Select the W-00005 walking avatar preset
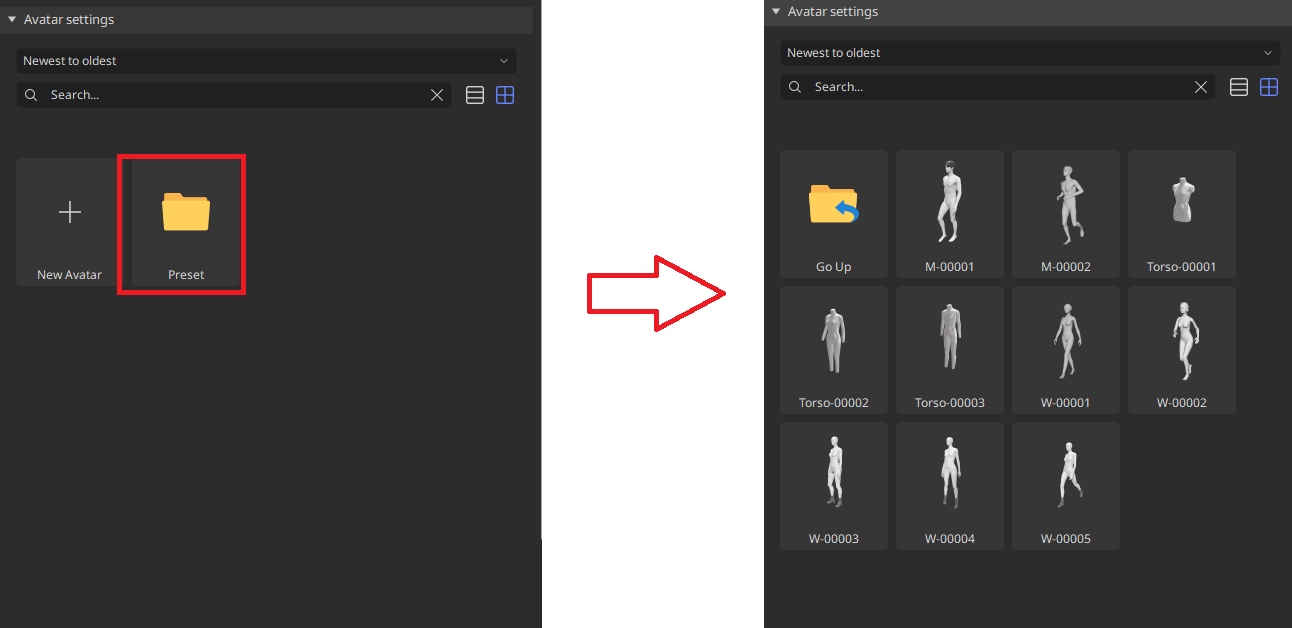Viewport: 1292px width, 628px height. coord(1066,486)
